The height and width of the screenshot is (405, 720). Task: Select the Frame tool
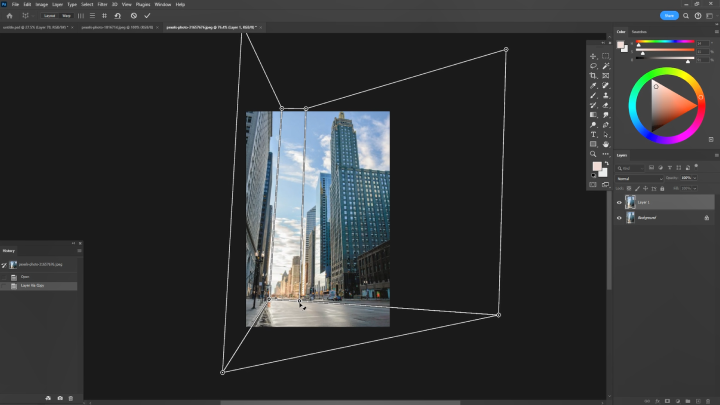(606, 76)
